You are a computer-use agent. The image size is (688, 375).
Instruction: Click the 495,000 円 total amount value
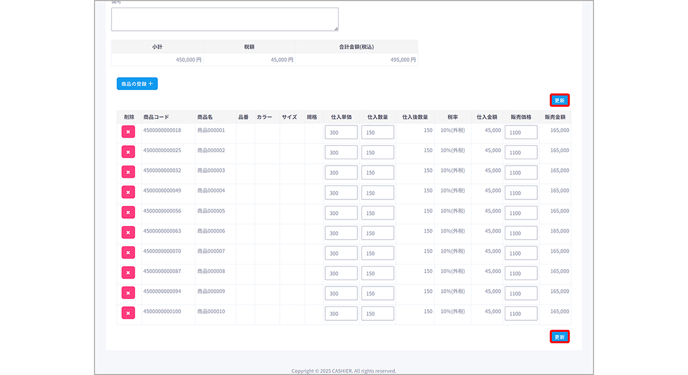click(403, 60)
